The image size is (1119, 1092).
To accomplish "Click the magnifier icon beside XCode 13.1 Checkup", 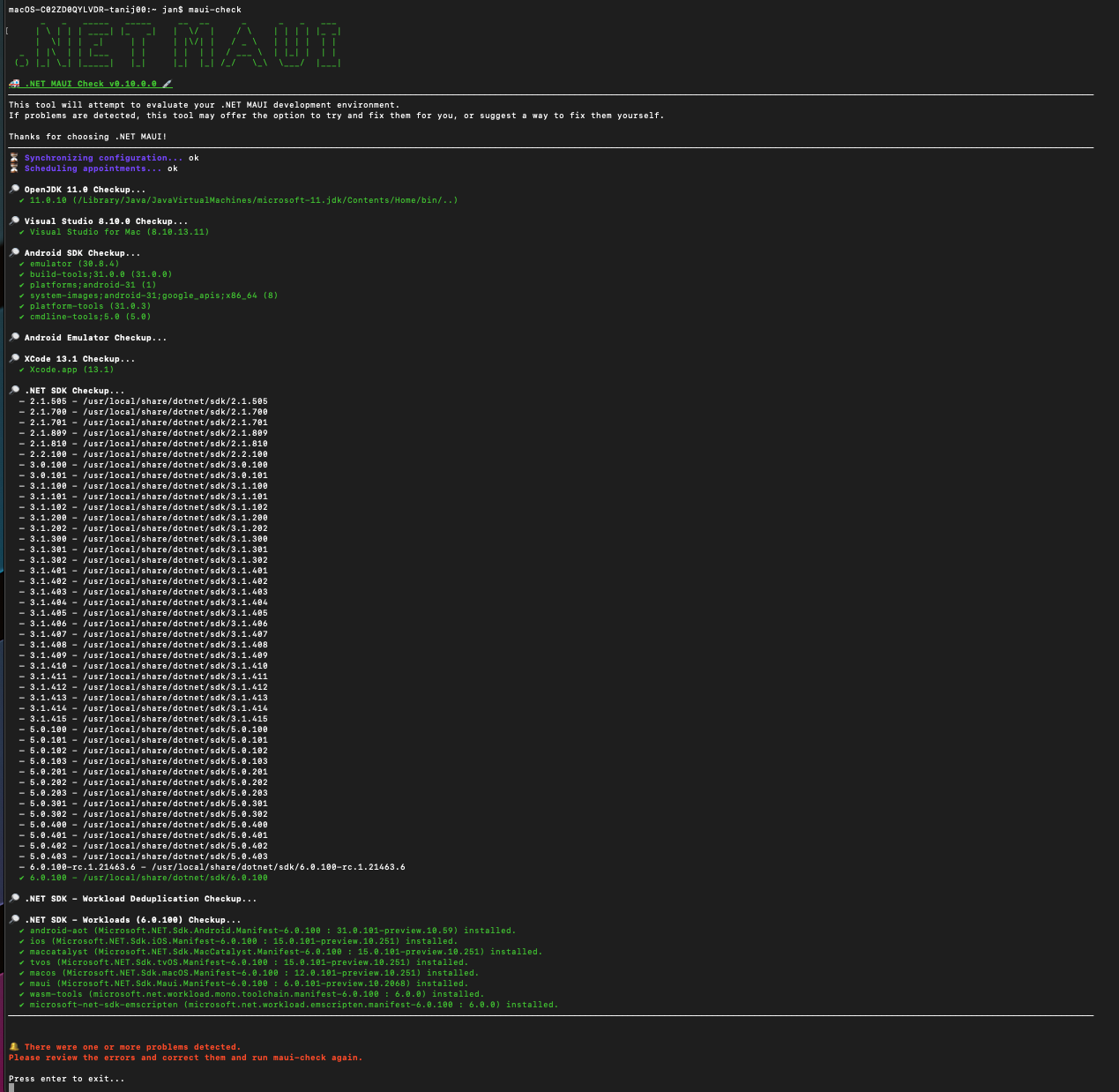I will coord(14,359).
